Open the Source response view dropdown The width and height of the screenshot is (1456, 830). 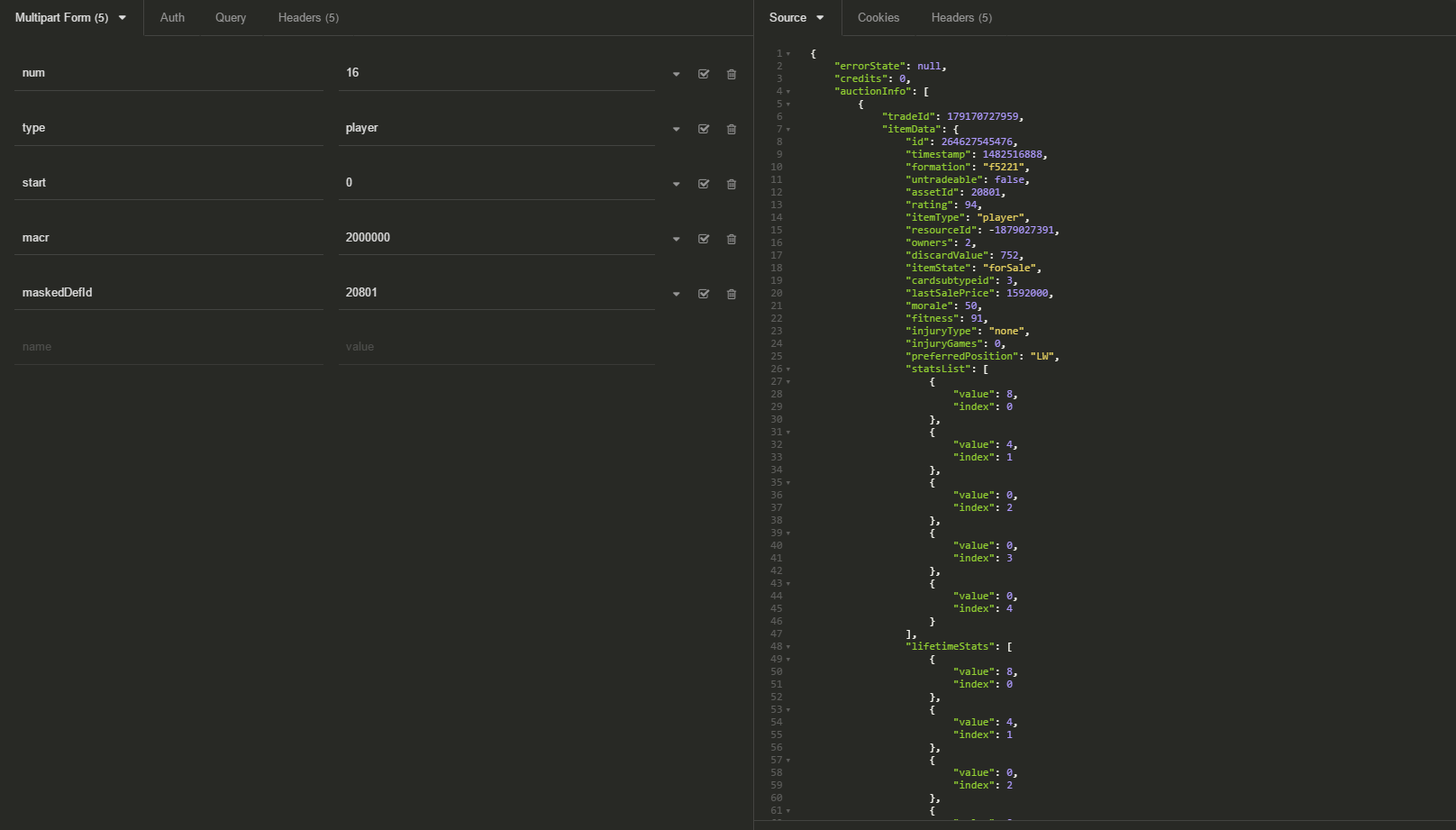tap(796, 18)
